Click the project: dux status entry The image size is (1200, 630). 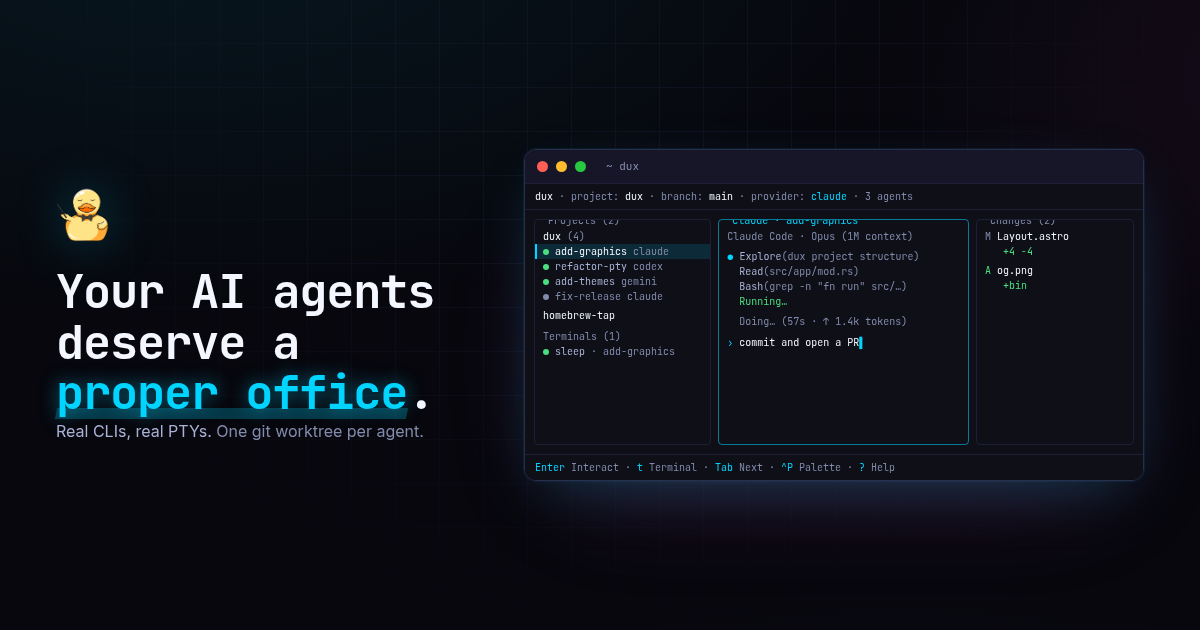[x=607, y=197]
